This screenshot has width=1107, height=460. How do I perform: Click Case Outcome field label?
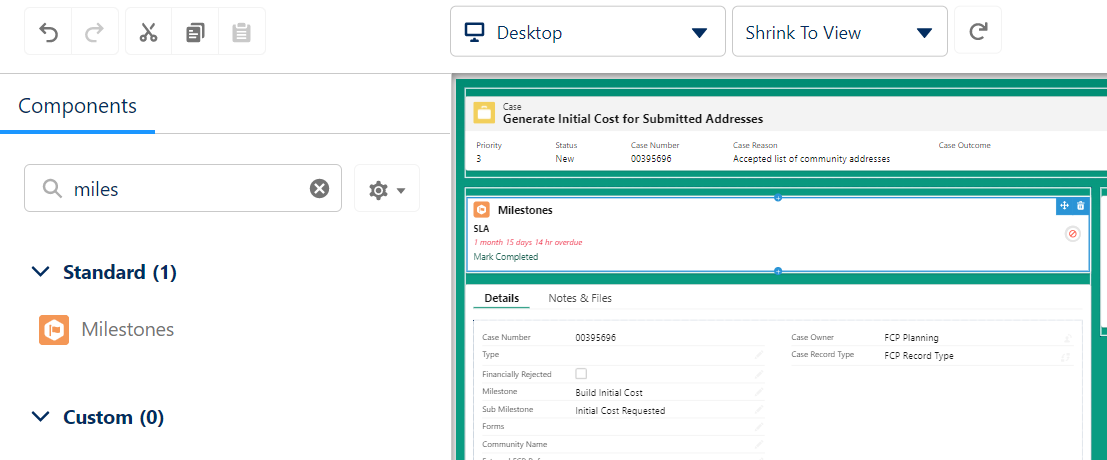tap(964, 145)
